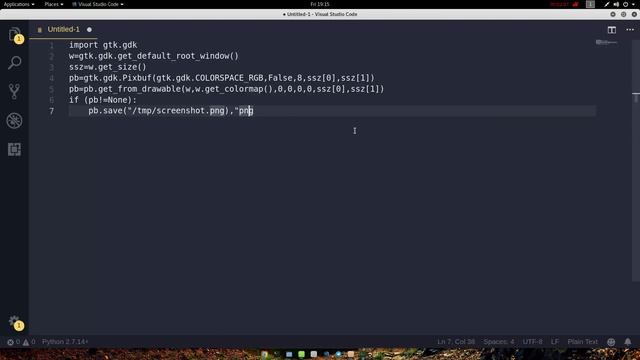Screen dimensions: 640x360
Task: Open the first dock icon at the bottom
Action: click(264, 354)
